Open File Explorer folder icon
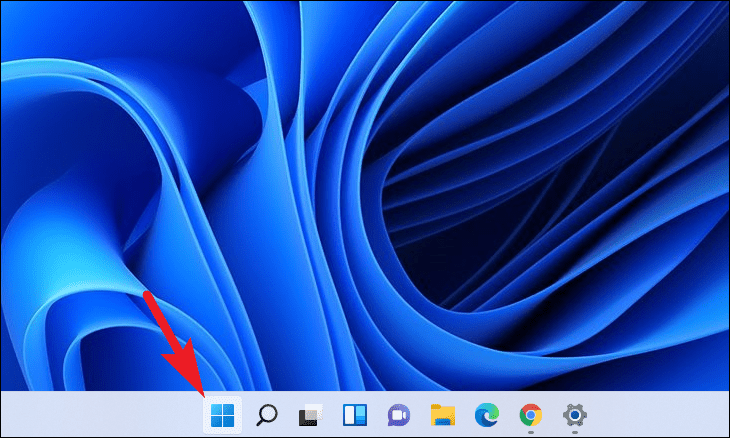This screenshot has width=730, height=438. [x=443, y=415]
